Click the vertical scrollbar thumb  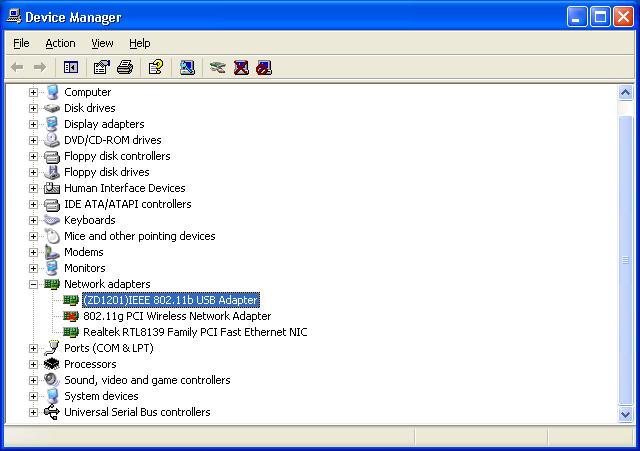point(625,260)
